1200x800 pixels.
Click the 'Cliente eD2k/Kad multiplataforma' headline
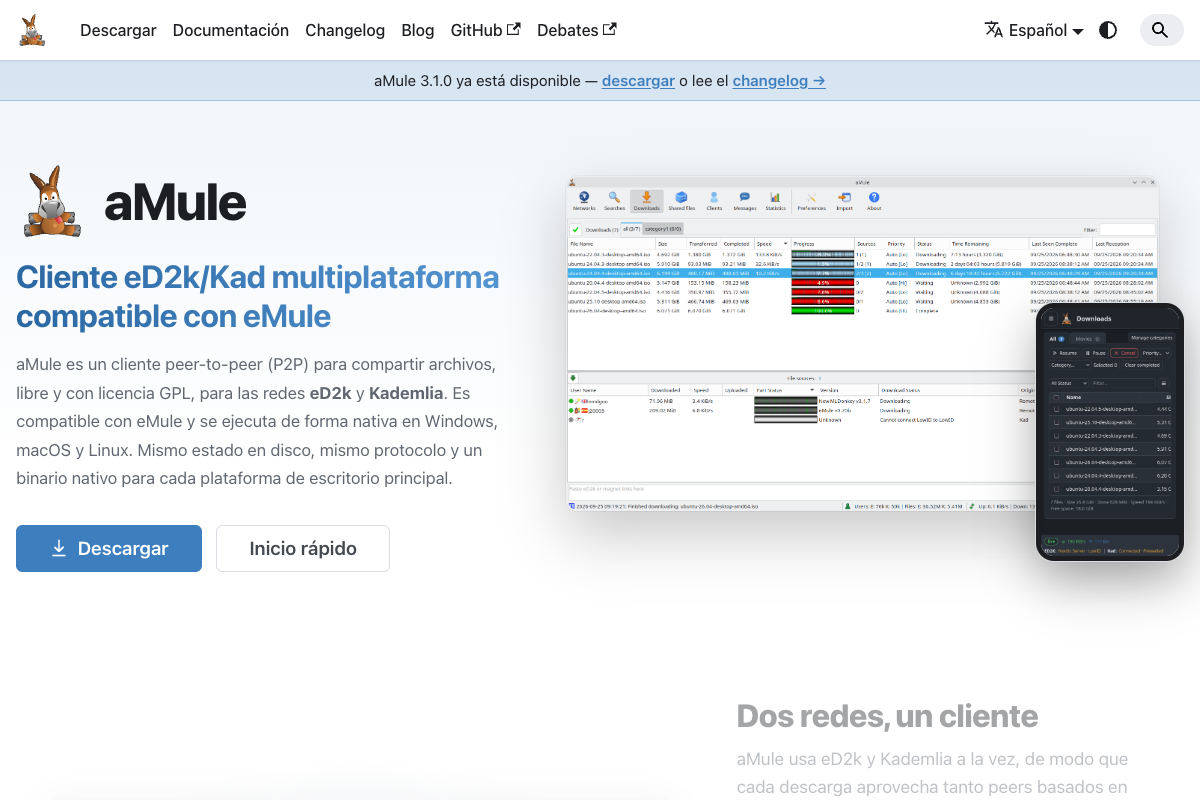point(257,296)
